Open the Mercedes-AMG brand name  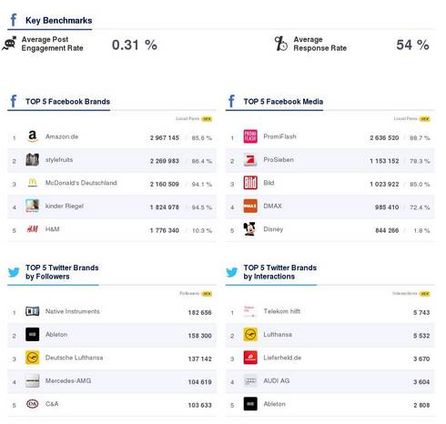click(x=68, y=381)
